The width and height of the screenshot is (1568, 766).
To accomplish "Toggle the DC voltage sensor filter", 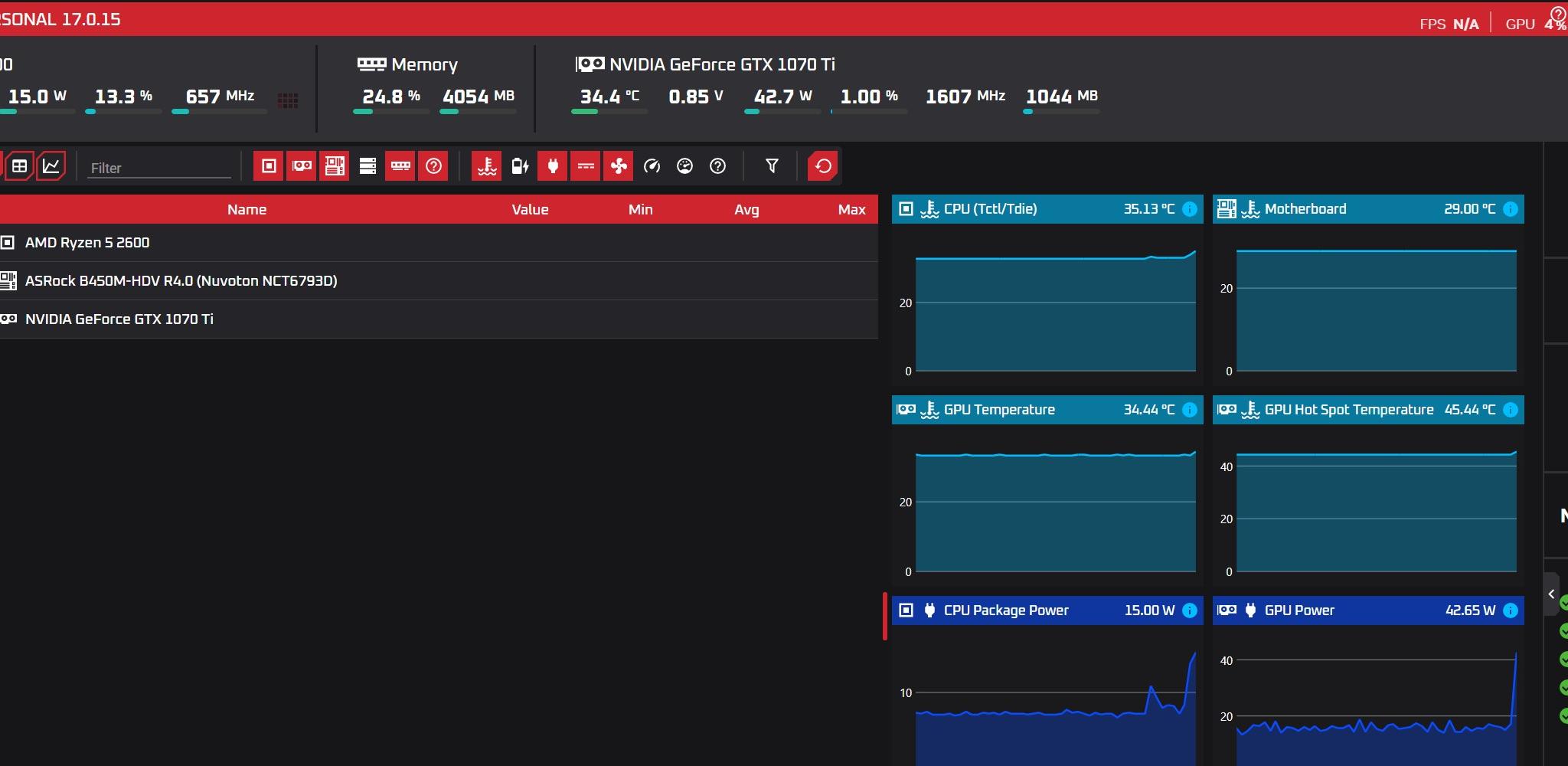I will tap(586, 166).
